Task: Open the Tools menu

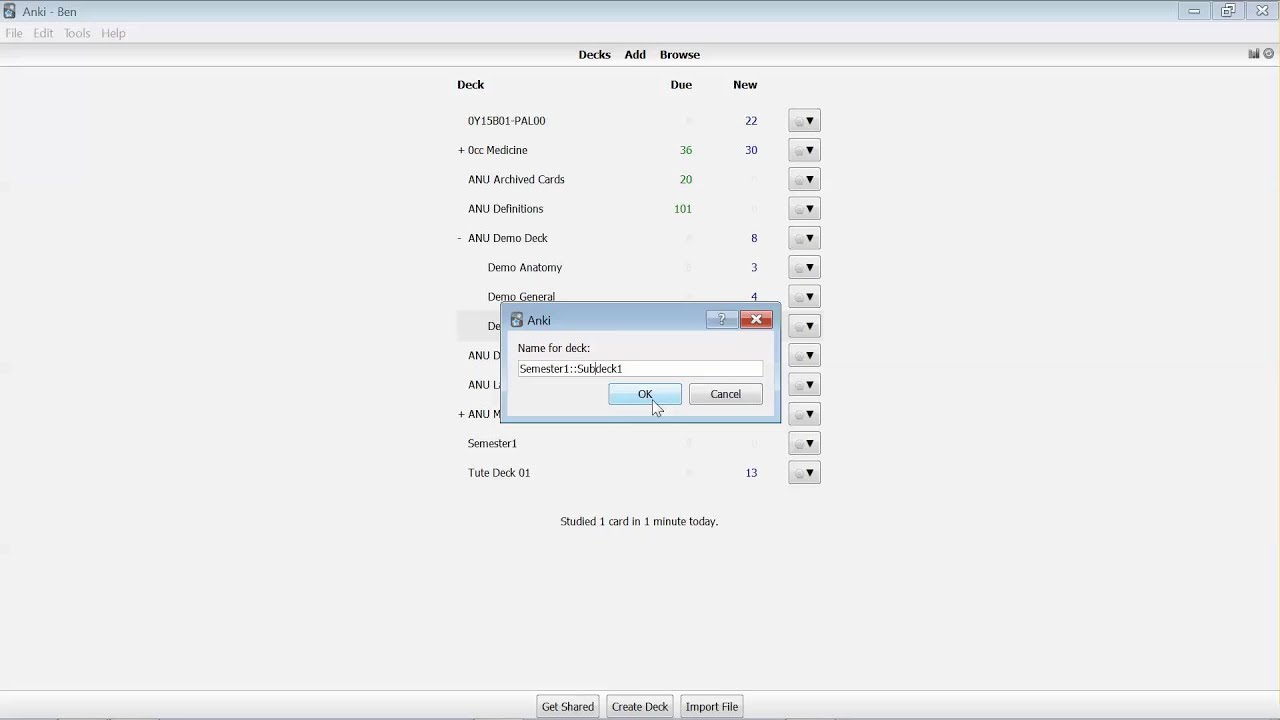Action: (77, 33)
